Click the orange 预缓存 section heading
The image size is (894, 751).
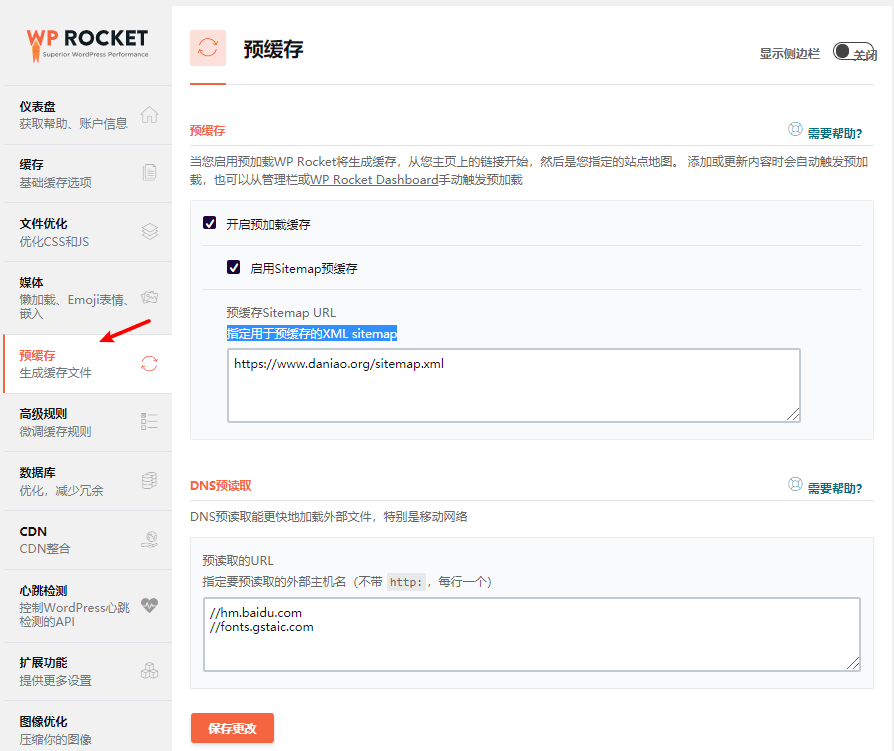click(208, 131)
